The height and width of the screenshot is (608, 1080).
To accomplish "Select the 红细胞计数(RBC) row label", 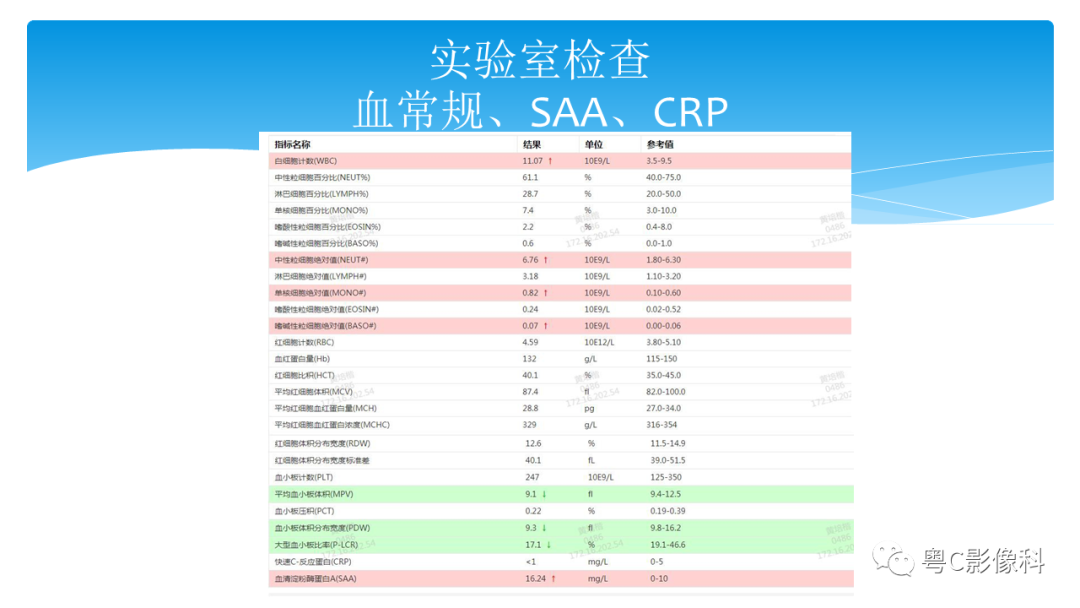I will point(304,343).
